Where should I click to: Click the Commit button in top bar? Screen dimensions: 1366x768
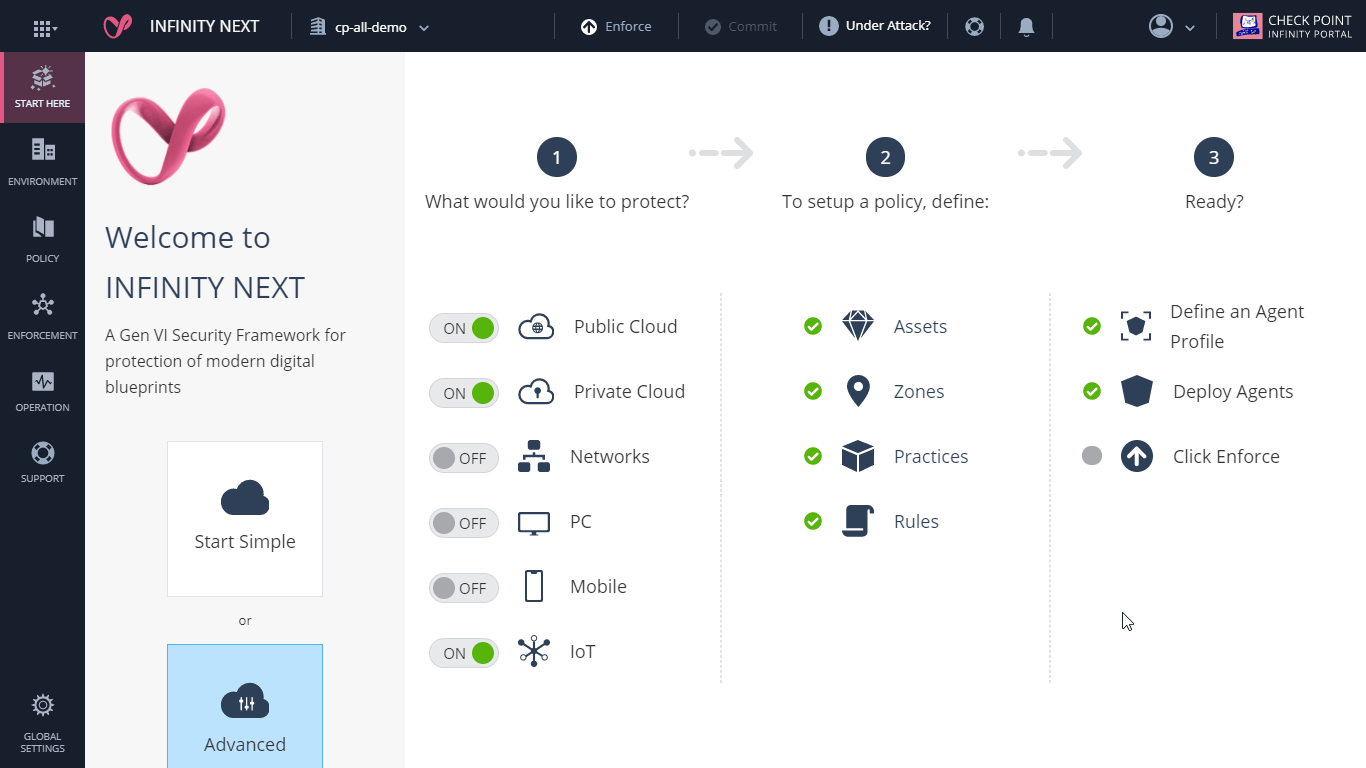(741, 27)
